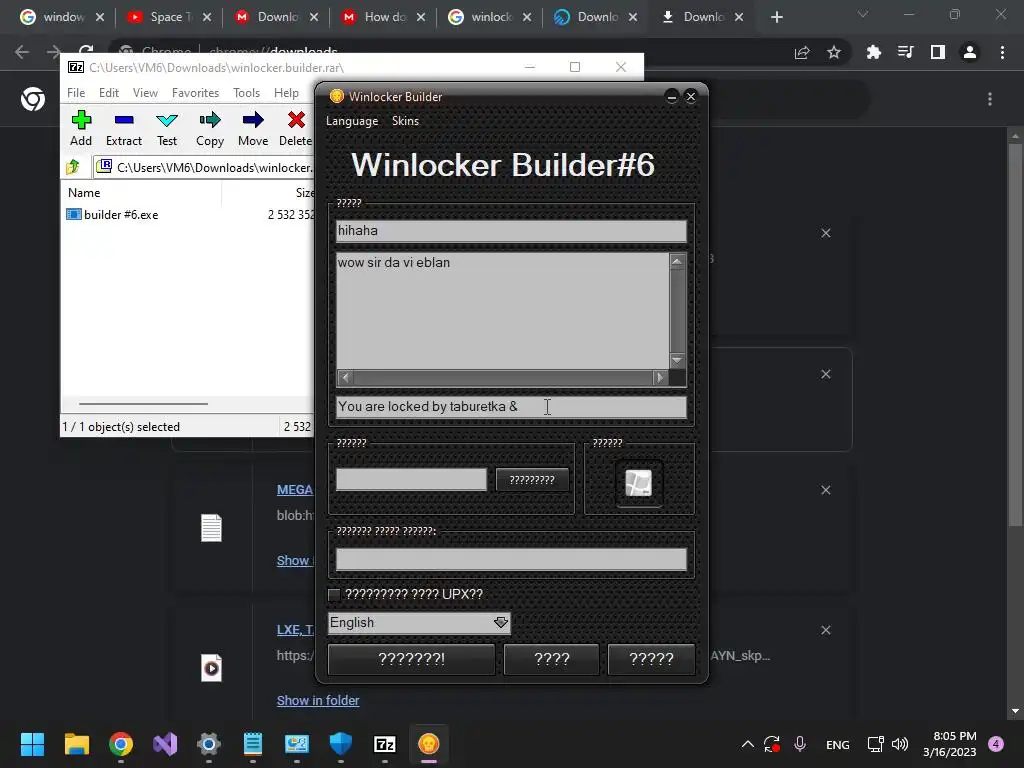This screenshot has width=1024, height=768.
Task: Open the 7-Zip File menu
Action: pyautogui.click(x=76, y=93)
